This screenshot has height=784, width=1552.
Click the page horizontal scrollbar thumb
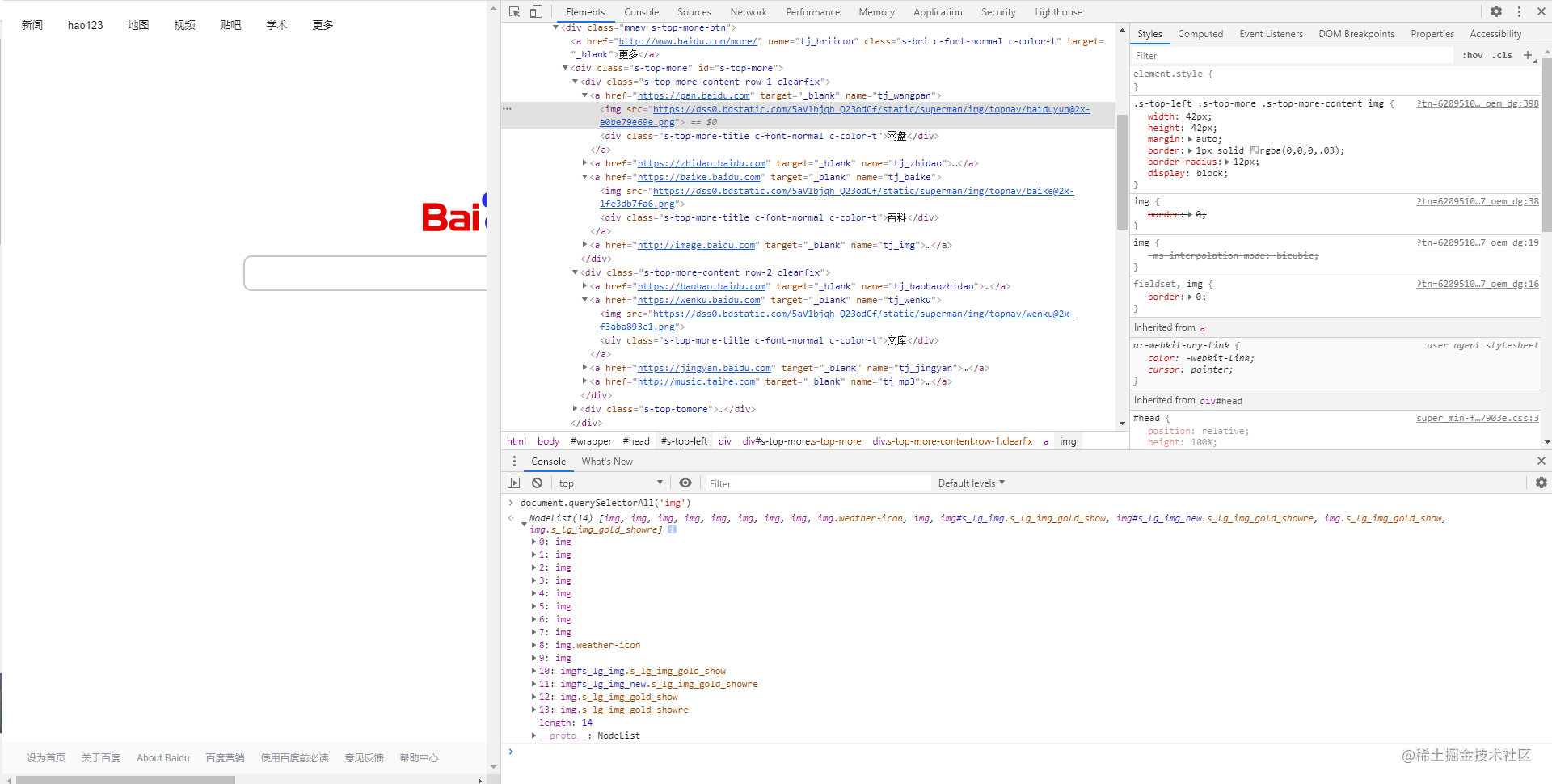125,780
